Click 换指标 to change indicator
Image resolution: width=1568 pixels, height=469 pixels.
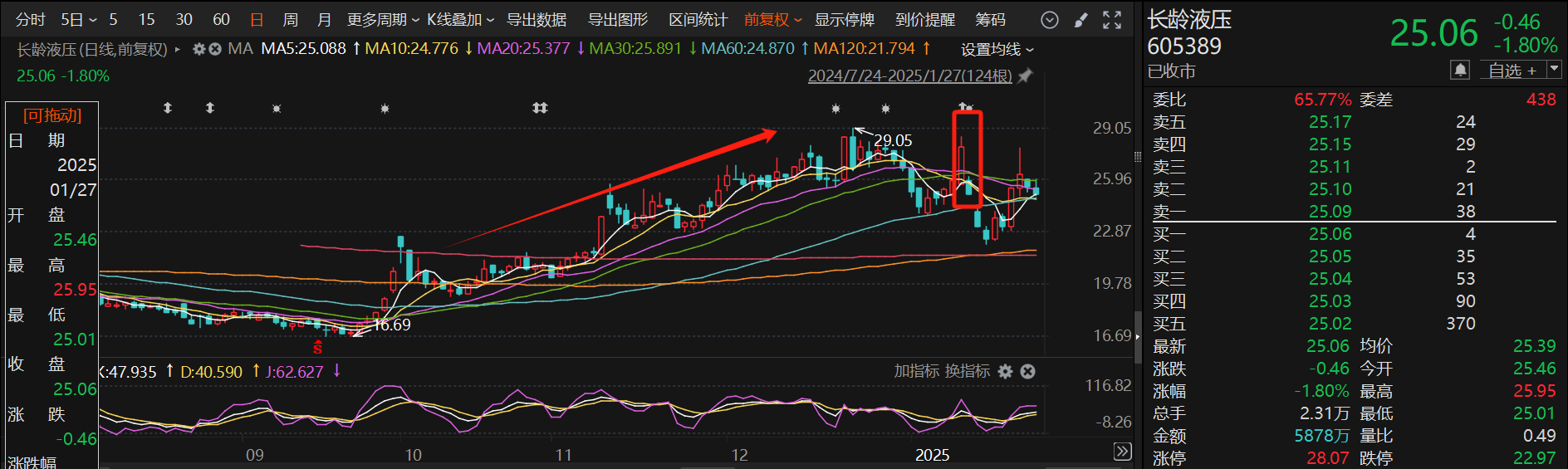tap(968, 371)
